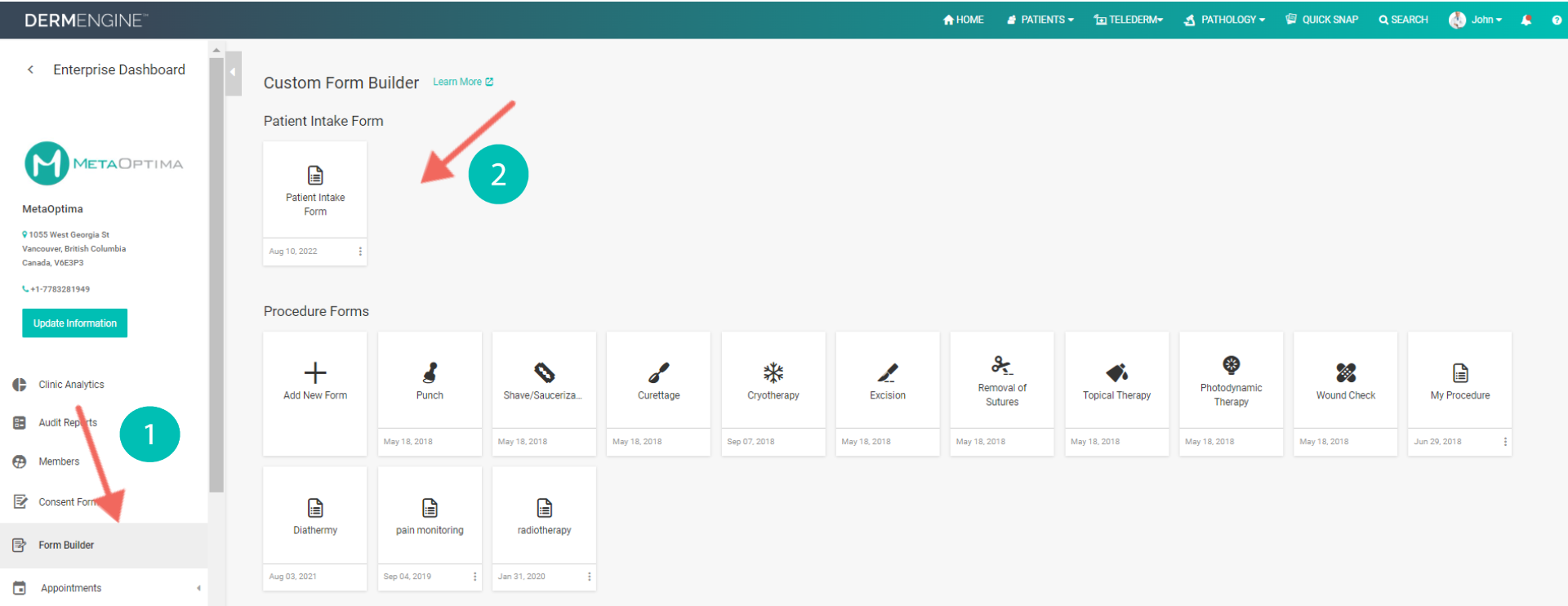Expand the Appointments sidebar submenu arrow
Image resolution: width=1568 pixels, height=606 pixels.
pyautogui.click(x=198, y=588)
